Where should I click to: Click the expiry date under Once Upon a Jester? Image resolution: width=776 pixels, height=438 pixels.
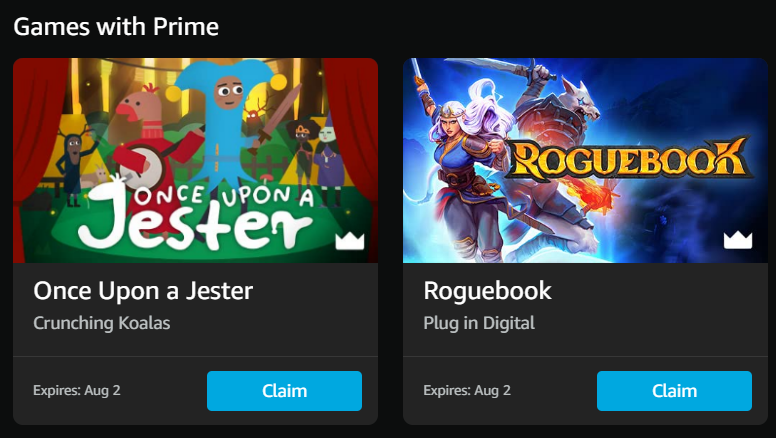click(x=77, y=390)
